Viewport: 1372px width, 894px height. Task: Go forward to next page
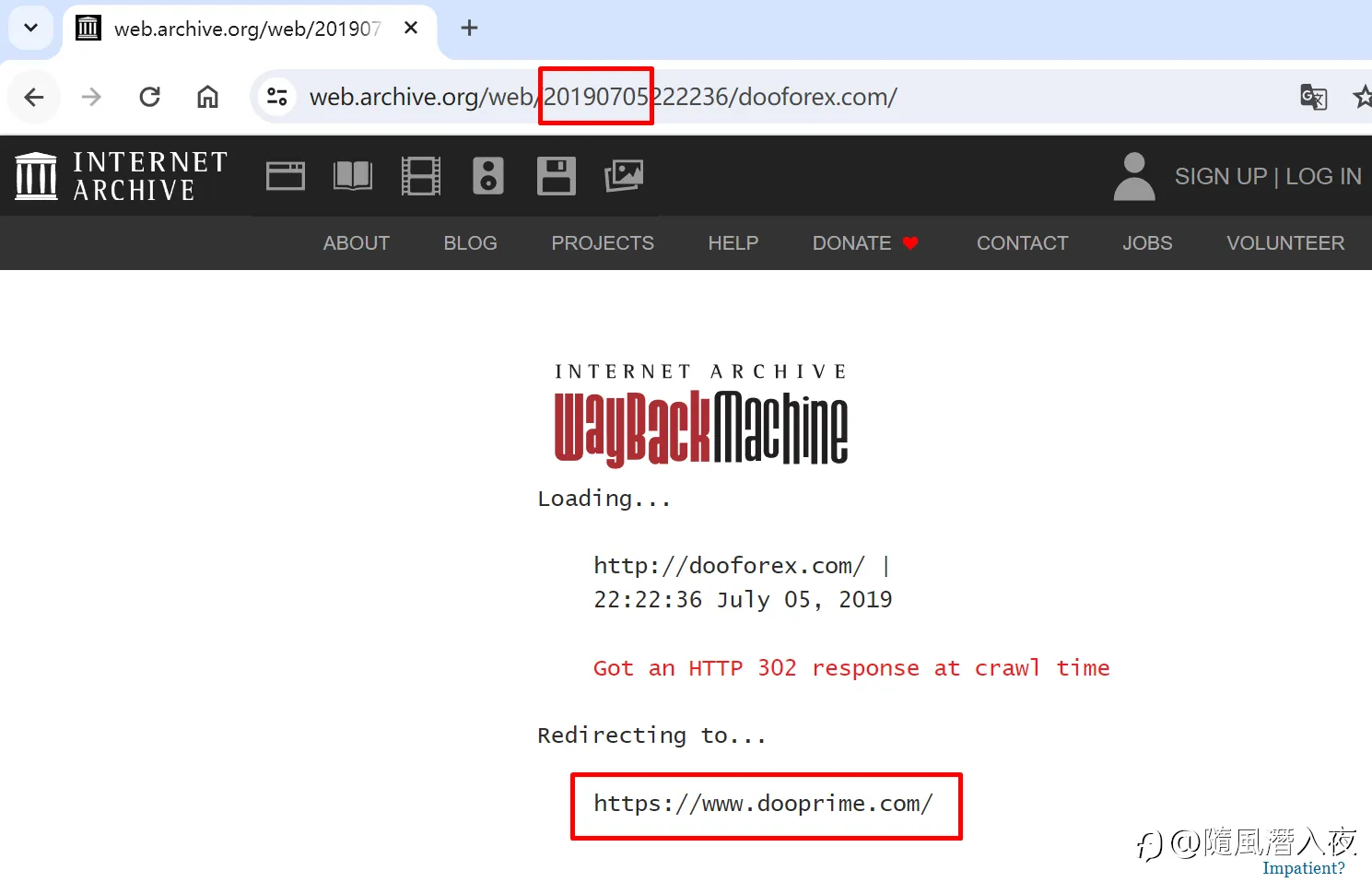tap(91, 97)
